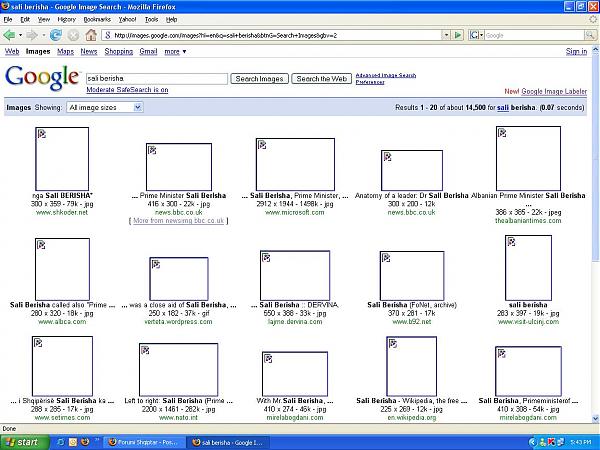
Task: Click the Back arrow in Firefox toolbar
Action: (x=9, y=35)
